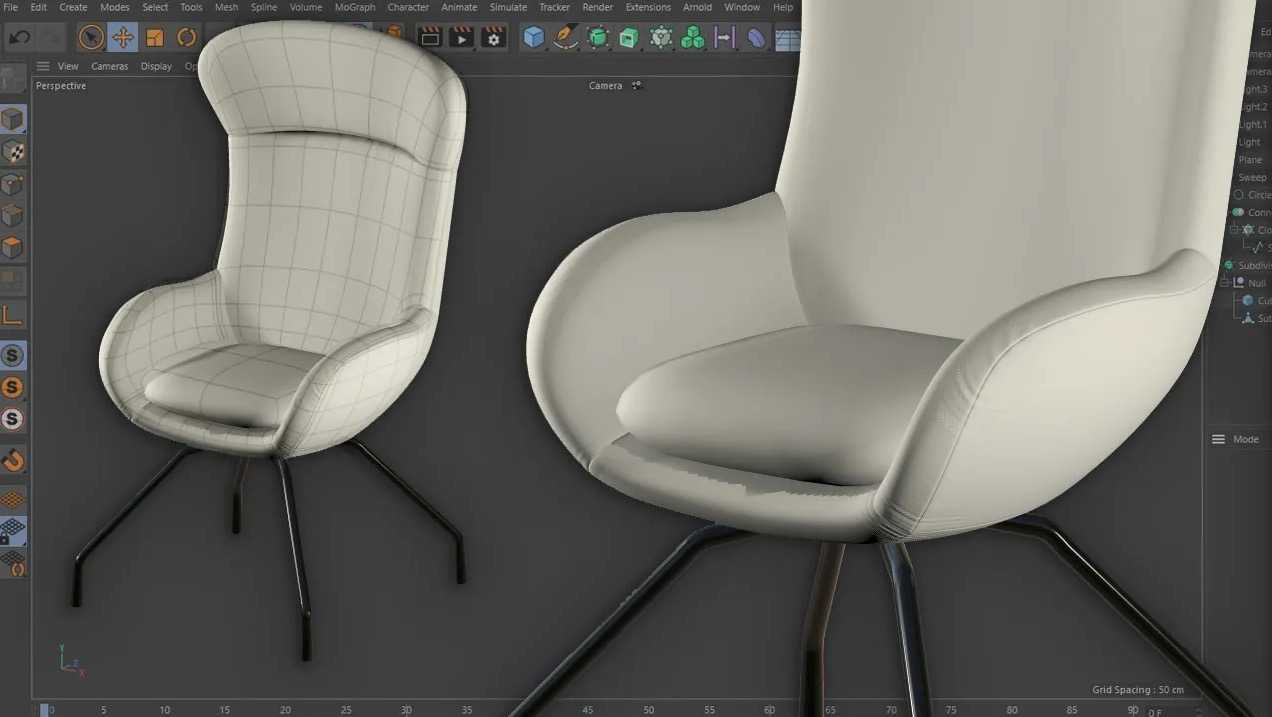1272x717 pixels.
Task: Add a Cube primitive from the toolbar
Action: coord(533,37)
